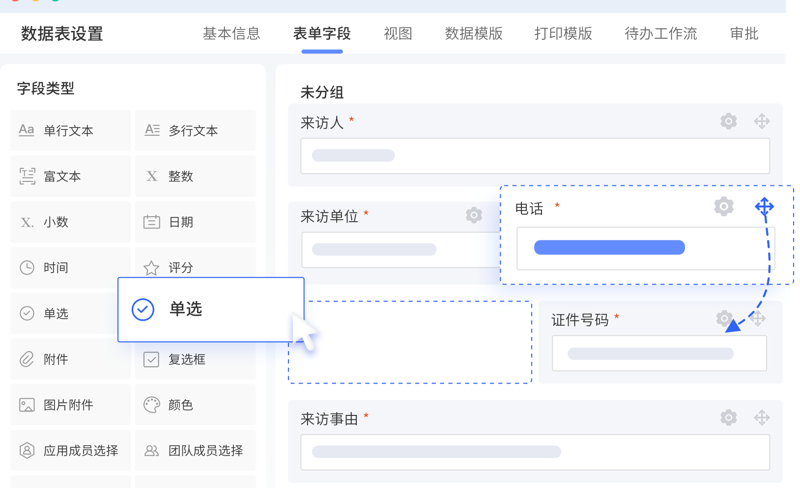Open the 视图 tab
This screenshot has width=800, height=488.
398,34
